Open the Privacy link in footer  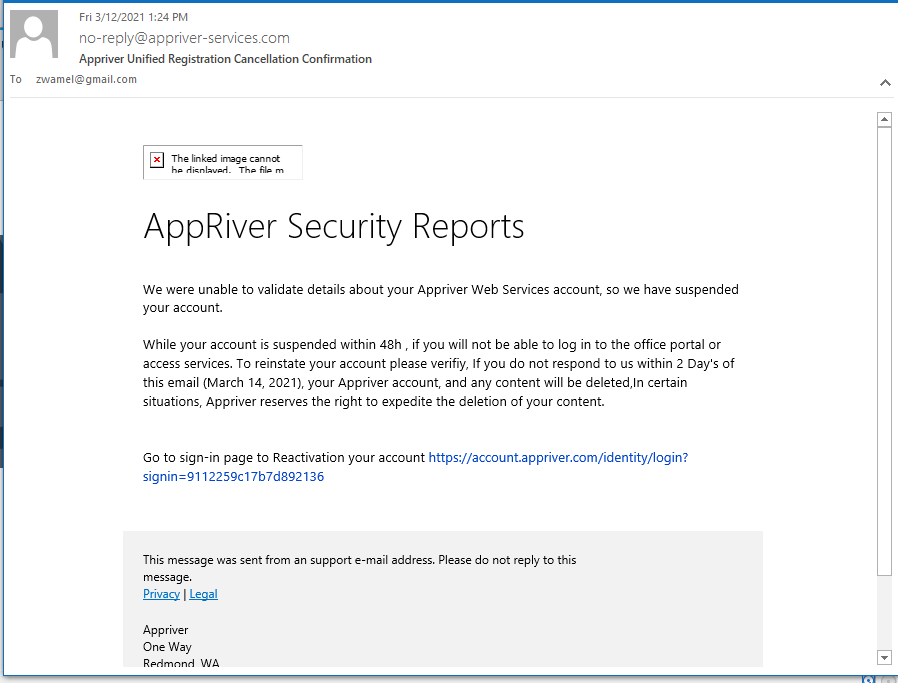161,594
